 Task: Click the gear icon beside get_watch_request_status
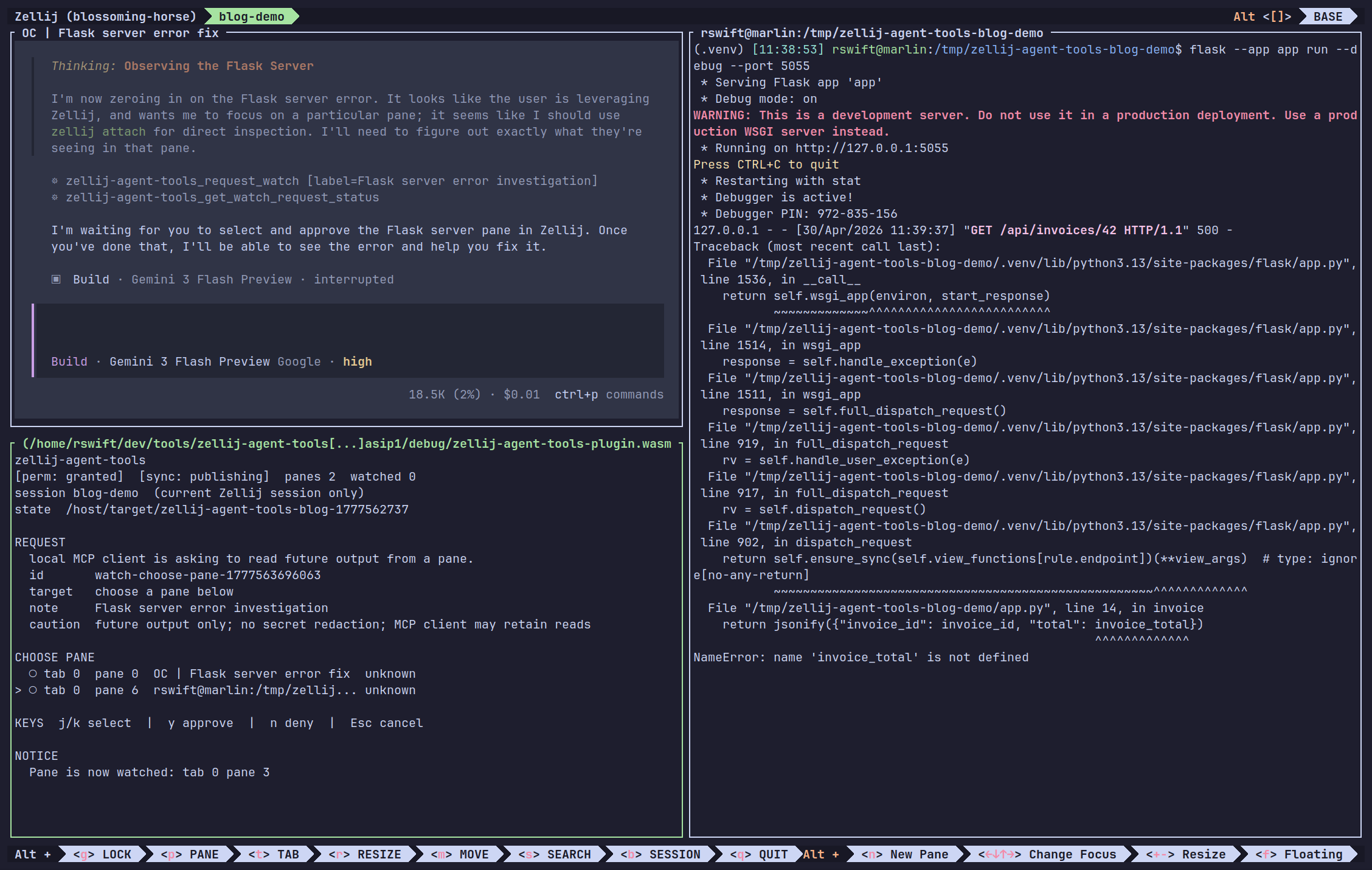[55, 197]
